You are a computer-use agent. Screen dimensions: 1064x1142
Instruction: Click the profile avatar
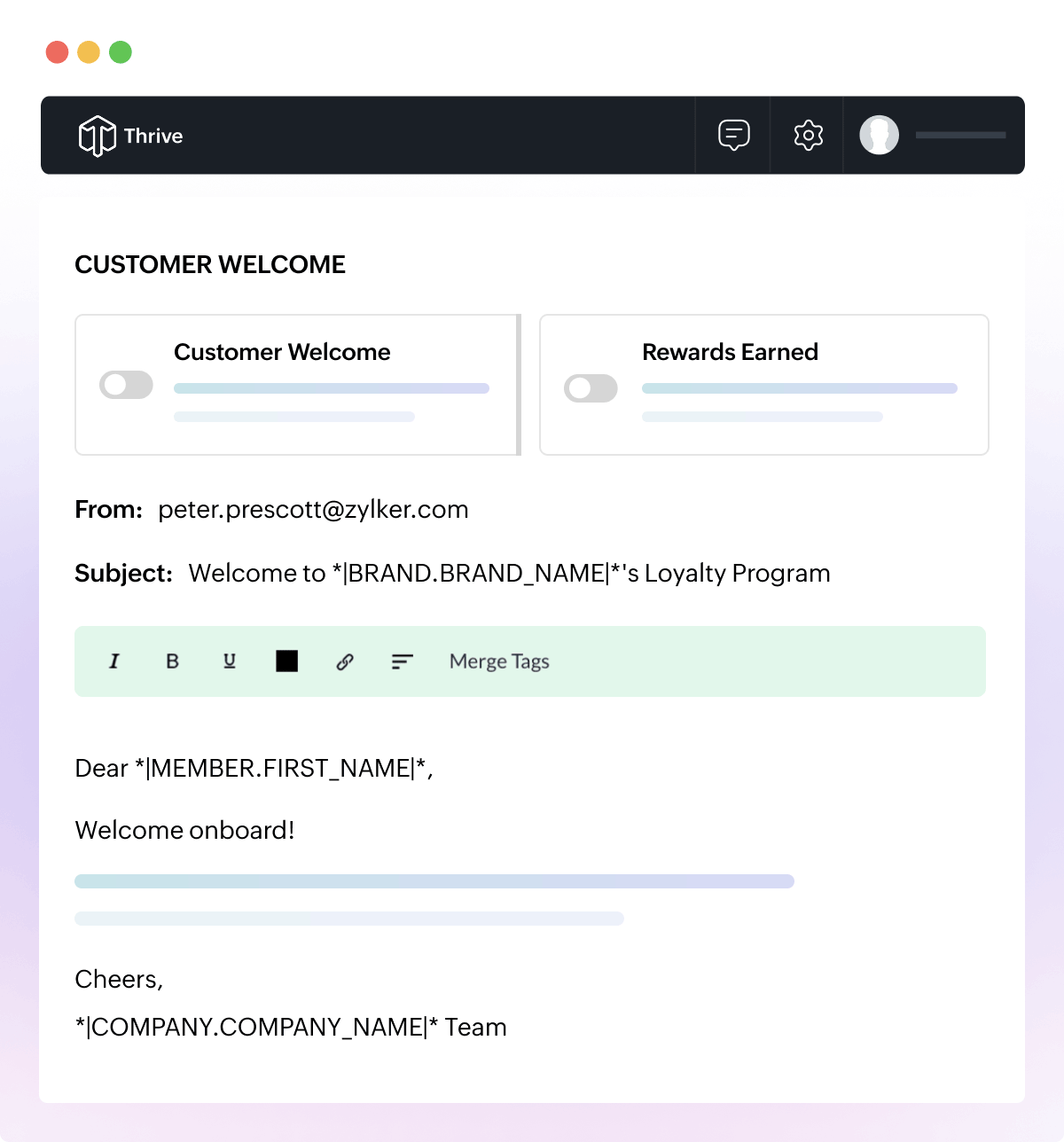(x=879, y=135)
